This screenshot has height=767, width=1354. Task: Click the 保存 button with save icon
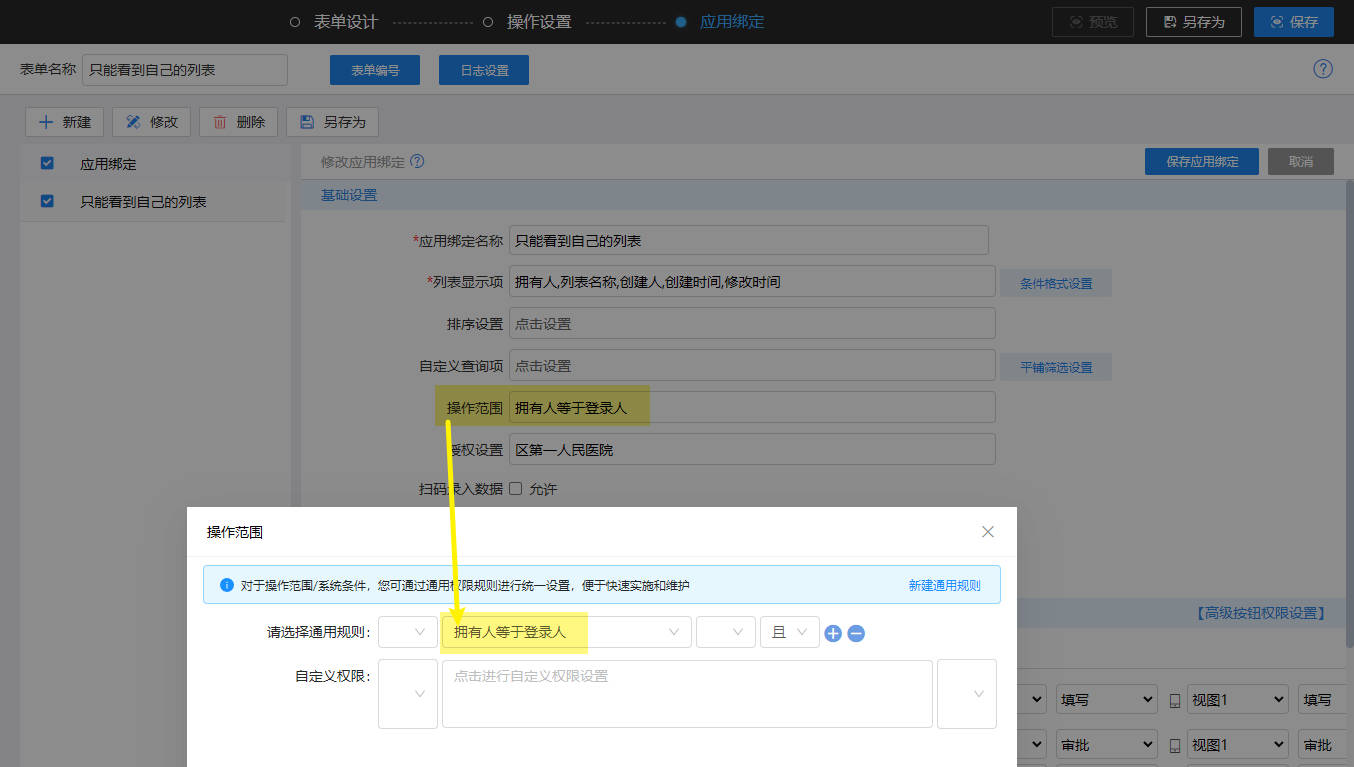[1293, 21]
